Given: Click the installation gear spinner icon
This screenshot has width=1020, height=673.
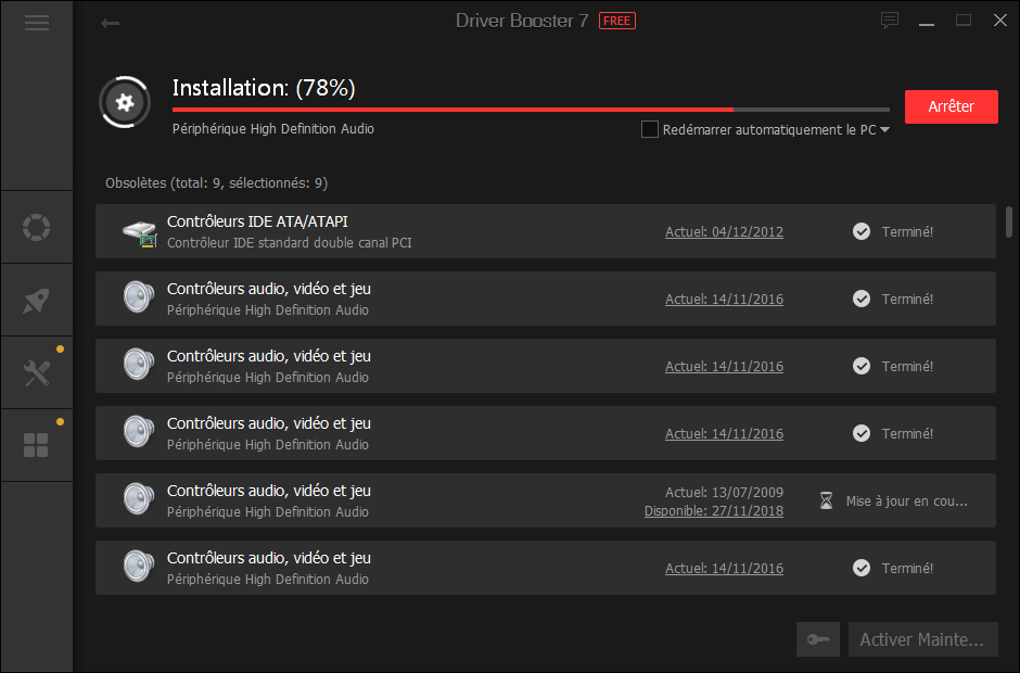Looking at the screenshot, I should pos(125,102).
